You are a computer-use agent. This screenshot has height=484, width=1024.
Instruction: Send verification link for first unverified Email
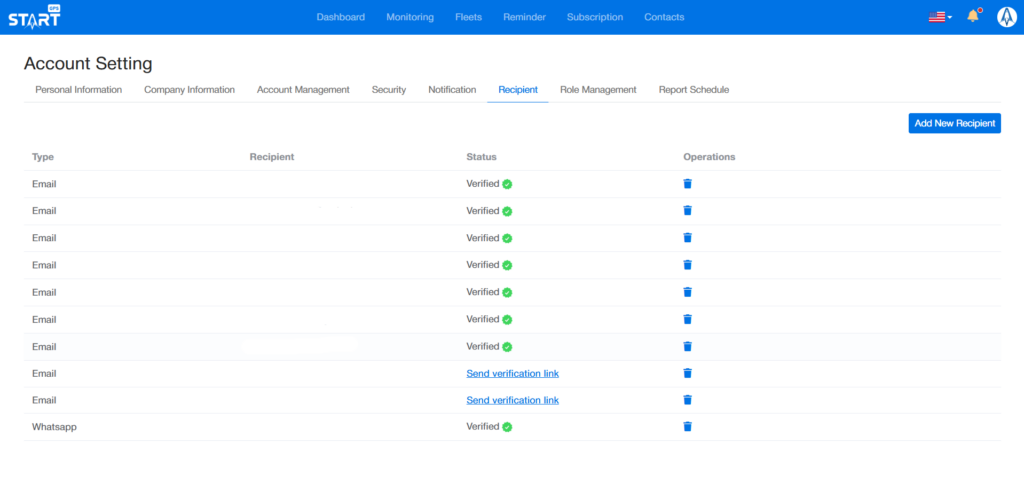coord(512,373)
